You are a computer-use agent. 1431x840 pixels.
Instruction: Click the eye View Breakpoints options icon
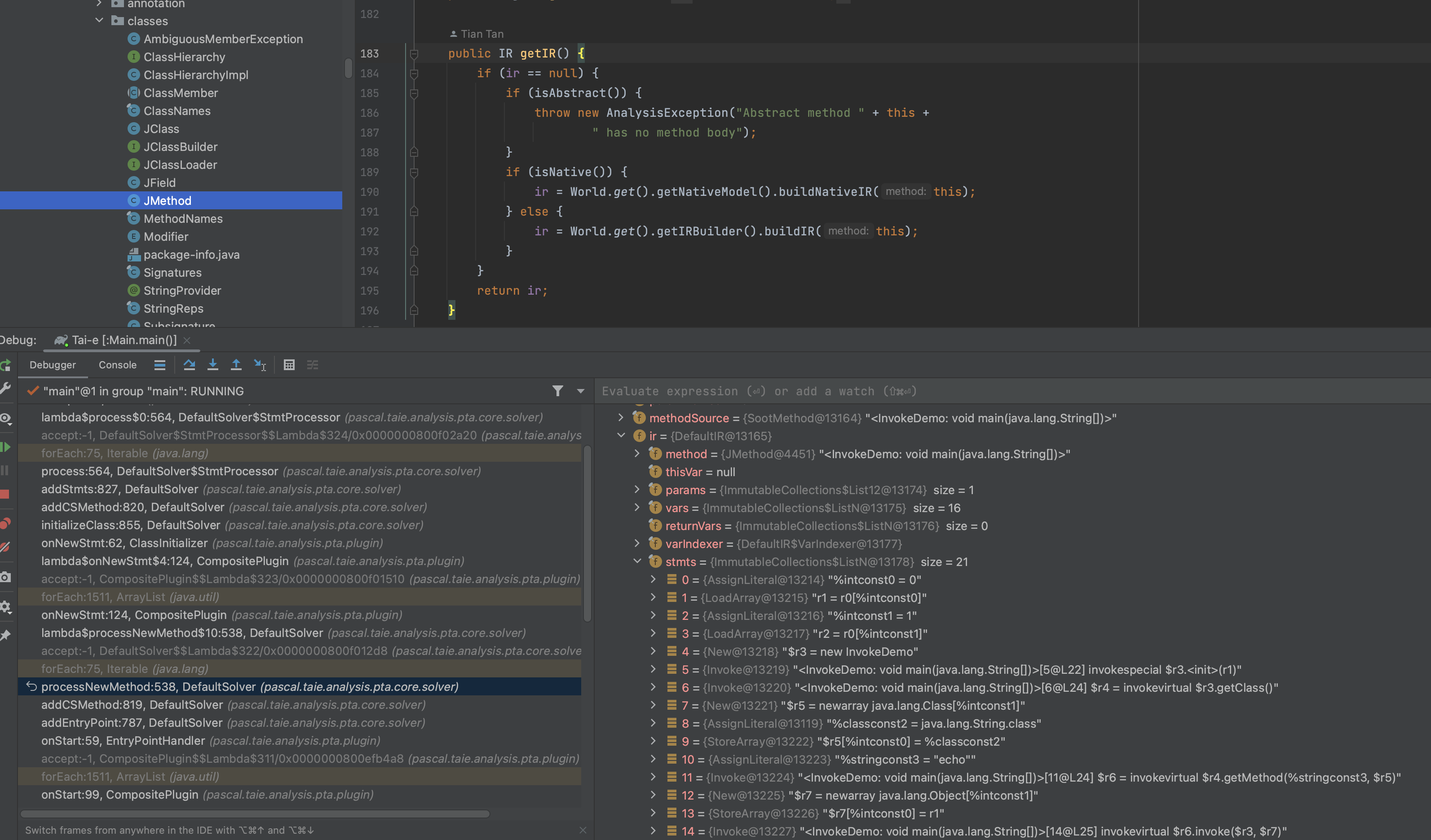coord(5,419)
